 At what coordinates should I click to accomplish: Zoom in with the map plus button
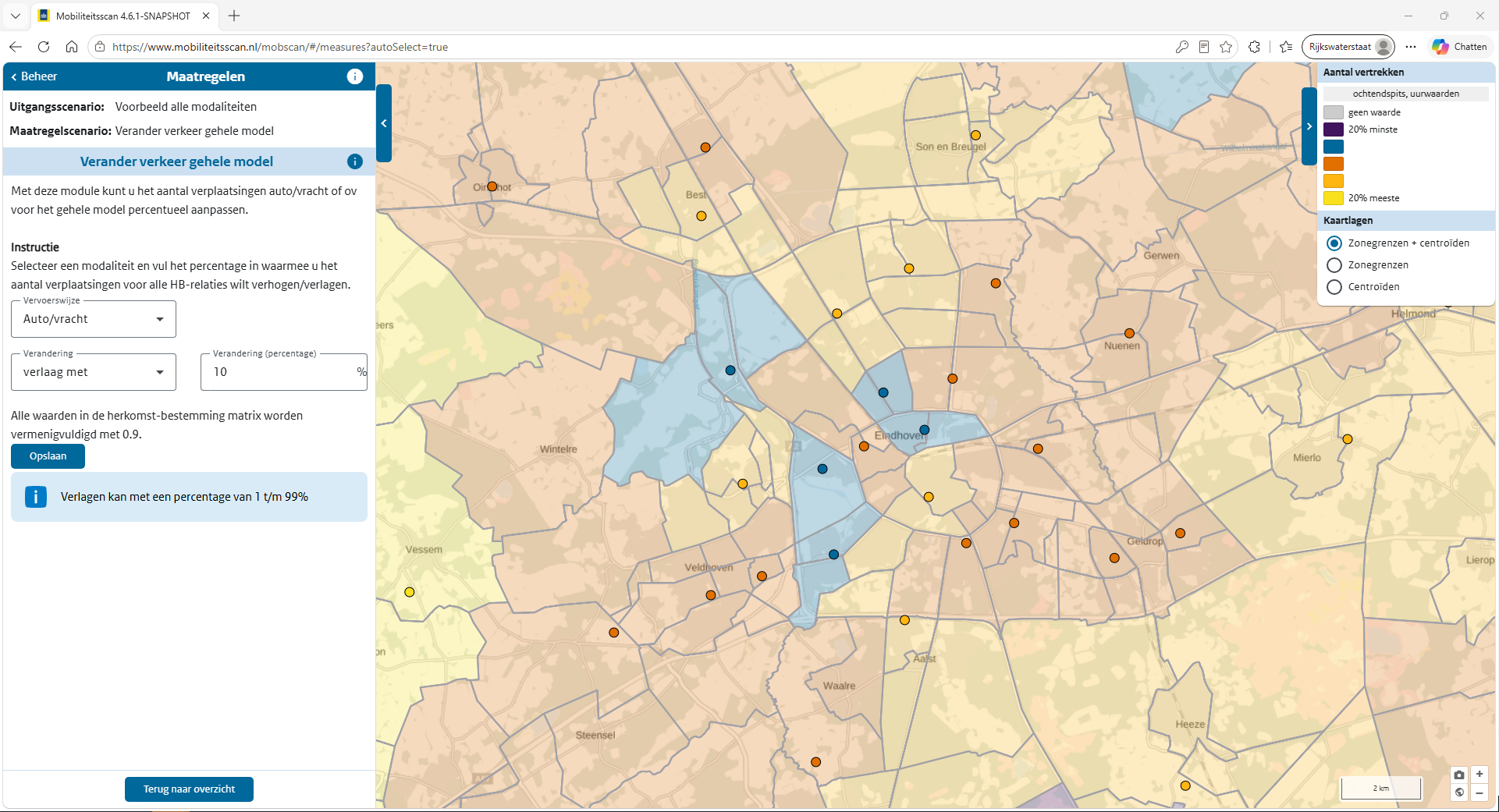pos(1479,775)
